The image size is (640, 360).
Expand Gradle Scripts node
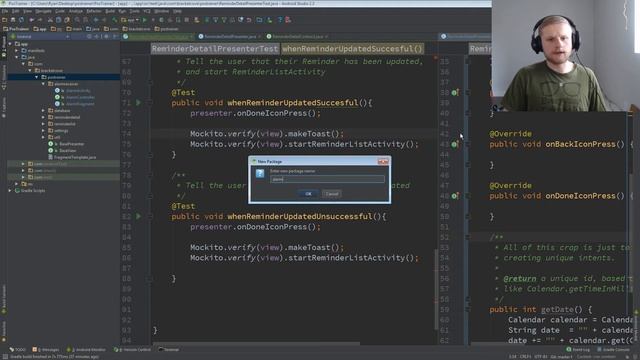pos(10,191)
